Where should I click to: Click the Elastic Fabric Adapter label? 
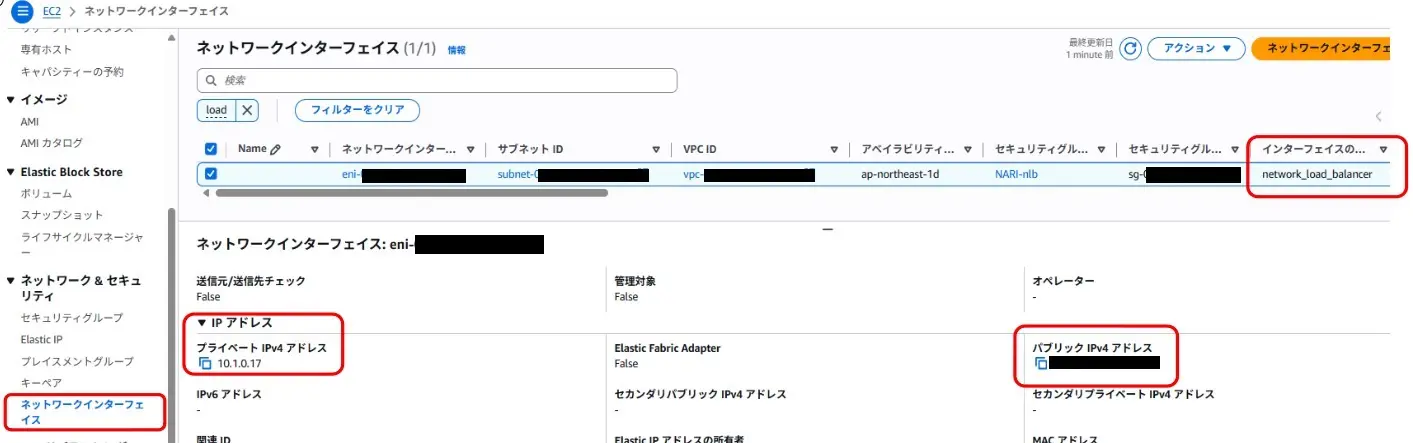click(x=667, y=348)
